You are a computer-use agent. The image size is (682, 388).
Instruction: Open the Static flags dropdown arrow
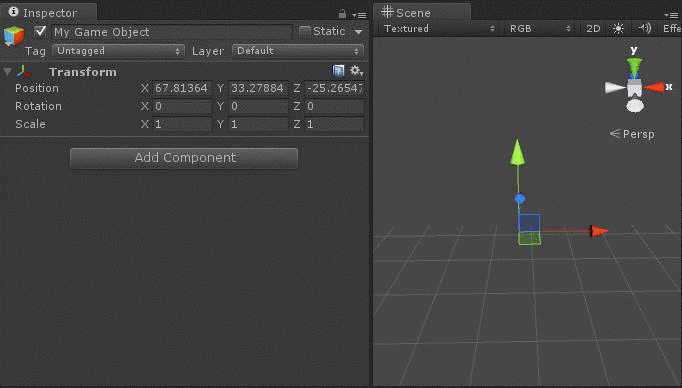[358, 32]
